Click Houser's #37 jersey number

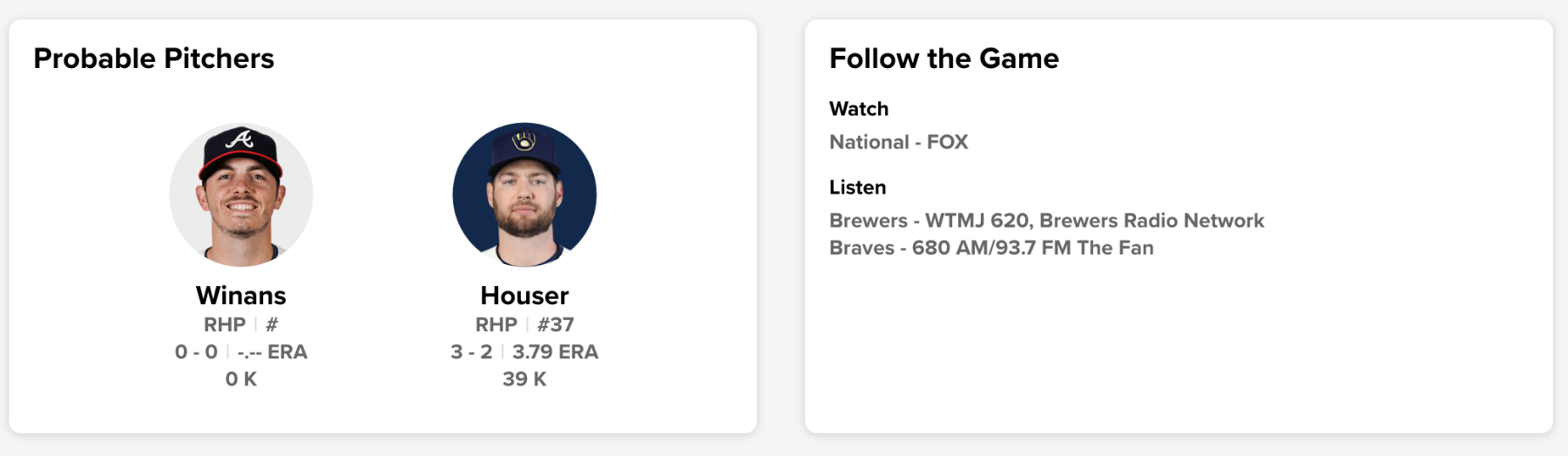pyautogui.click(x=556, y=325)
